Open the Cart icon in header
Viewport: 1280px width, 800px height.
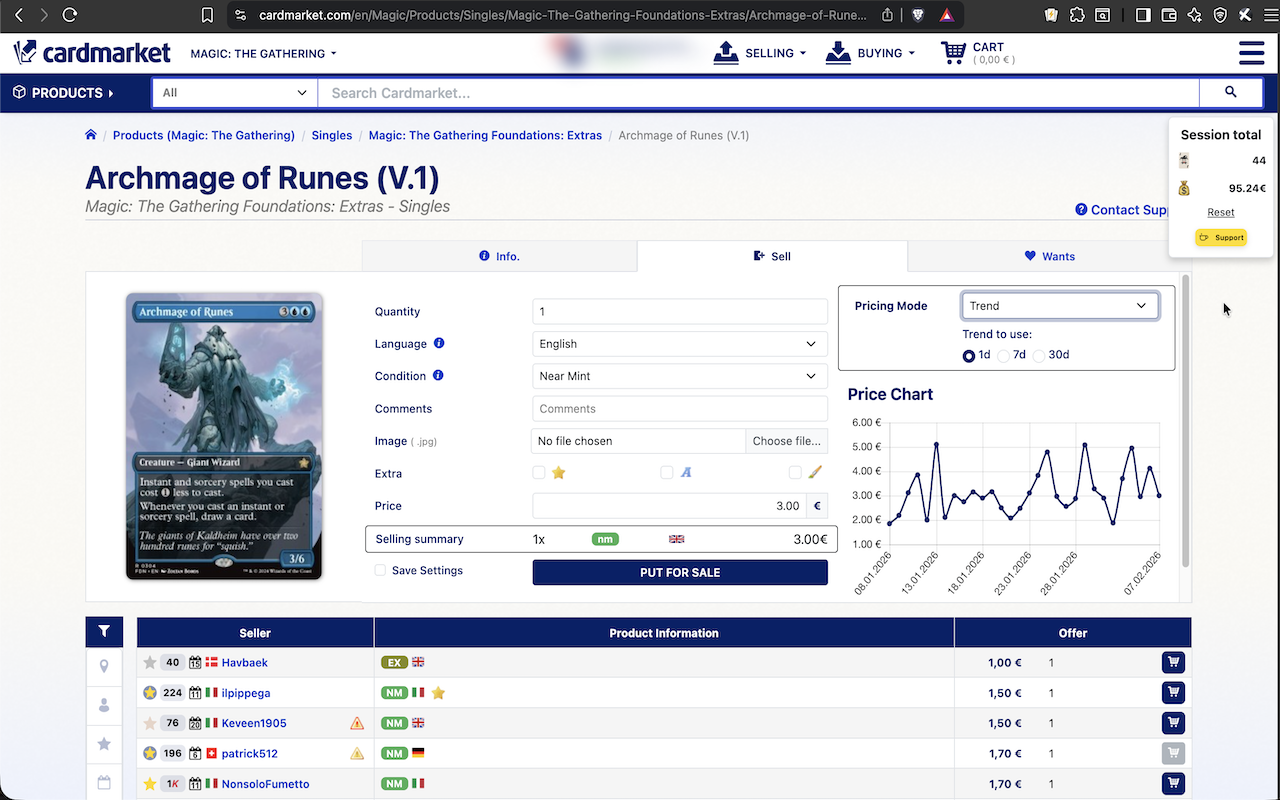[953, 52]
